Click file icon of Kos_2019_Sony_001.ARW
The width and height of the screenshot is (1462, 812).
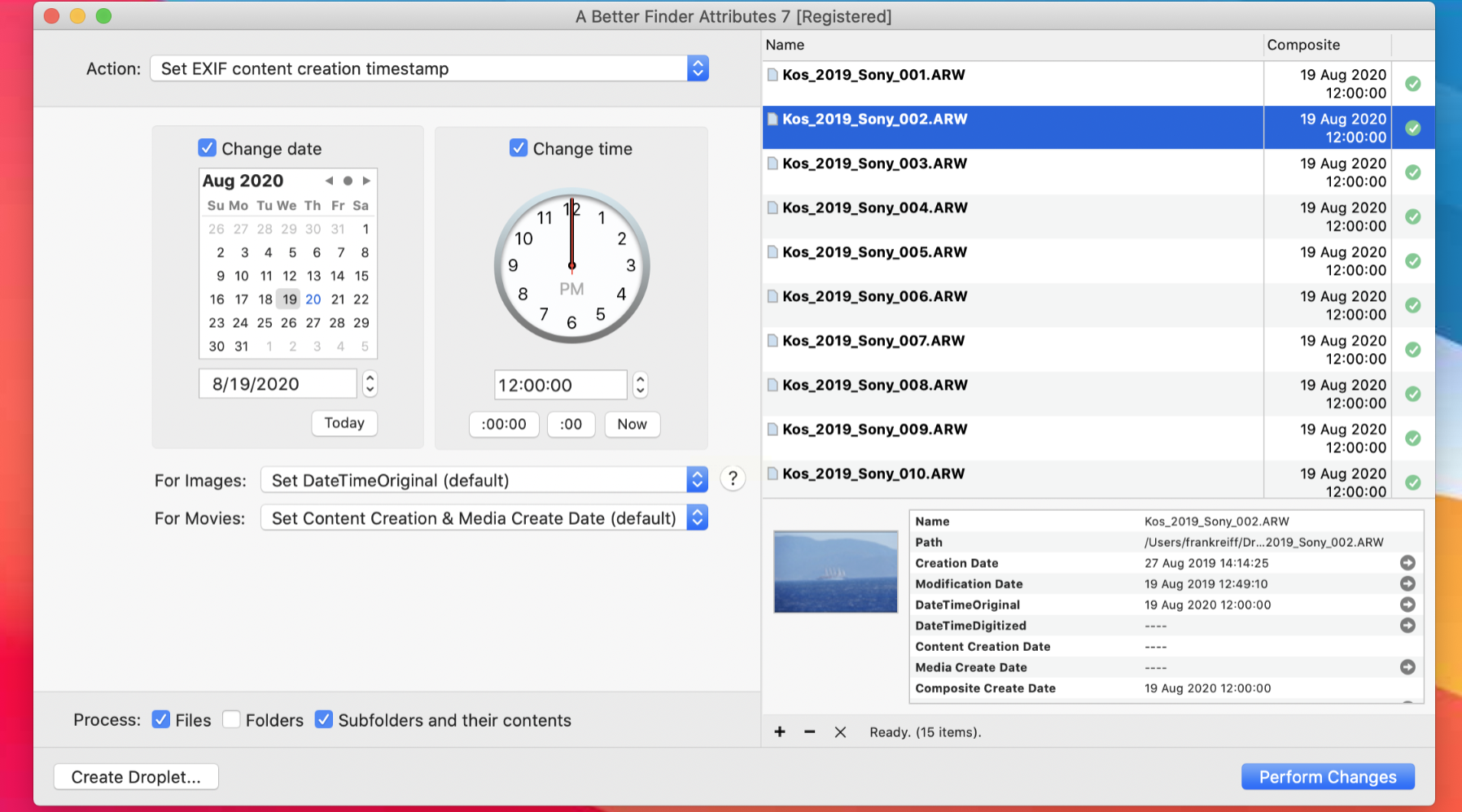click(x=773, y=75)
